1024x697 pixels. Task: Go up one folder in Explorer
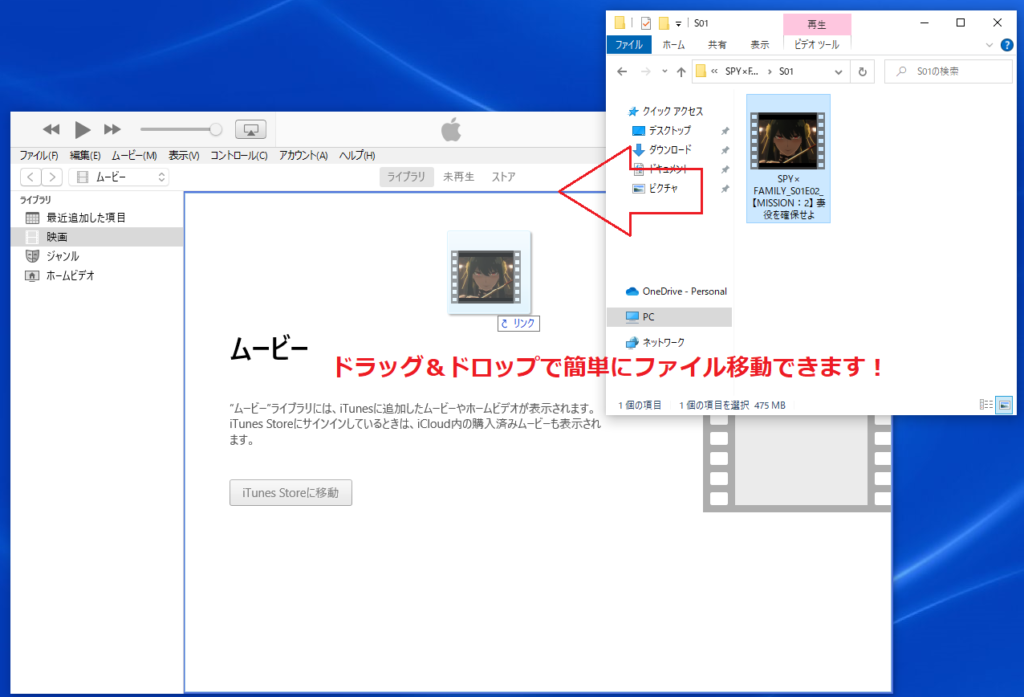click(681, 72)
